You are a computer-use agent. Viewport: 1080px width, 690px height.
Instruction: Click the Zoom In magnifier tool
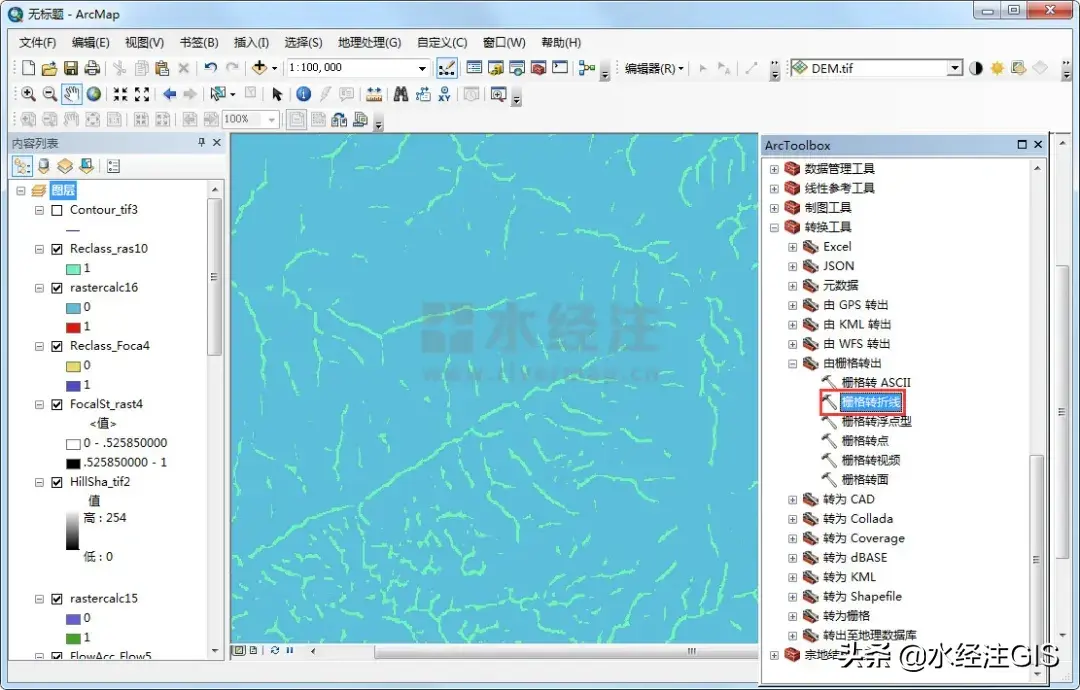click(28, 94)
